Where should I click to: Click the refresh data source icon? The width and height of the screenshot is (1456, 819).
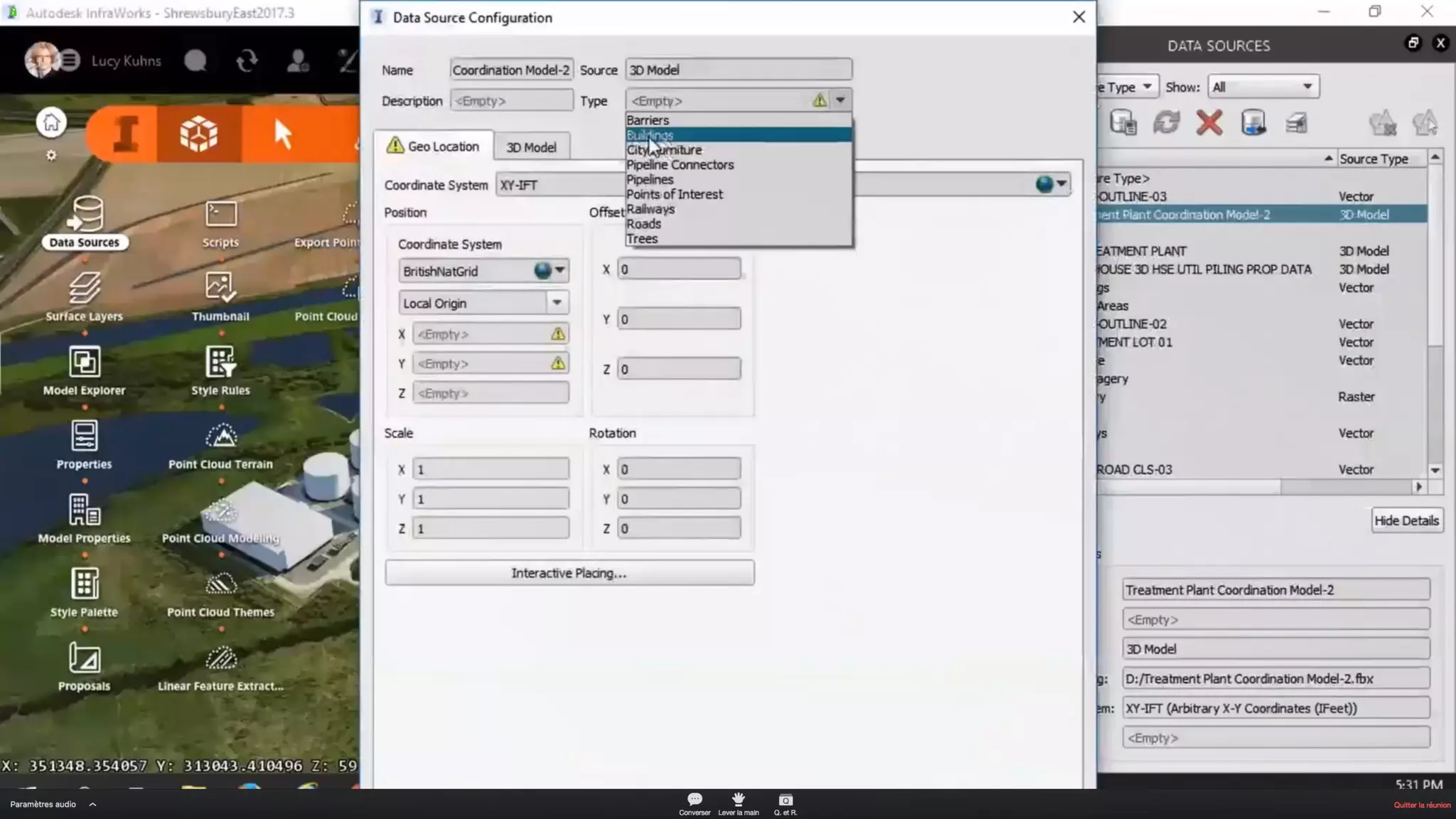pos(1166,123)
